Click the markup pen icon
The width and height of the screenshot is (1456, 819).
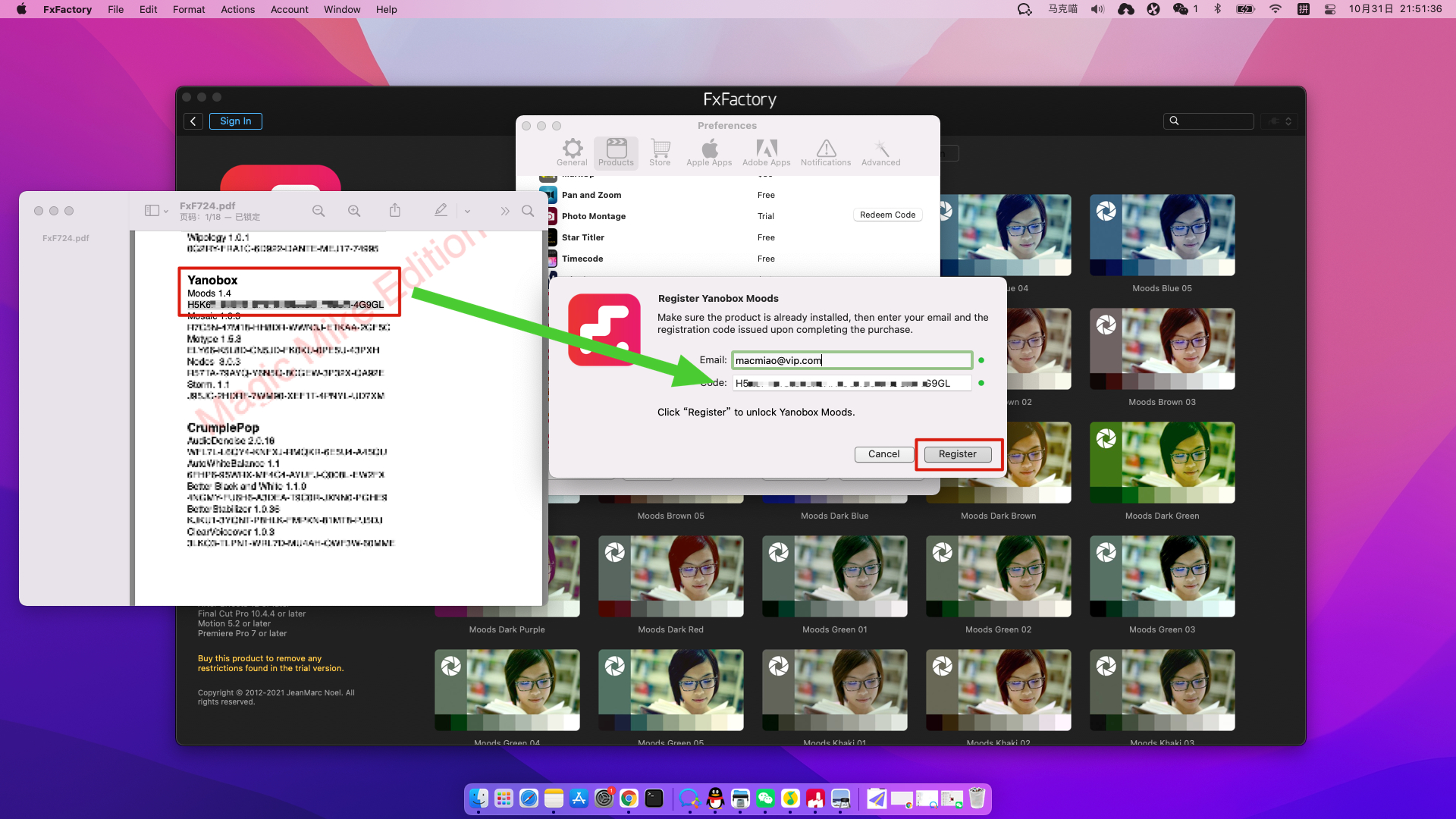[441, 211]
